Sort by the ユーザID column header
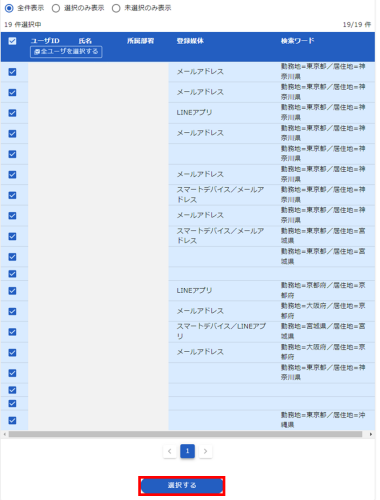Viewport: 380px width, 500px height. 45,41
